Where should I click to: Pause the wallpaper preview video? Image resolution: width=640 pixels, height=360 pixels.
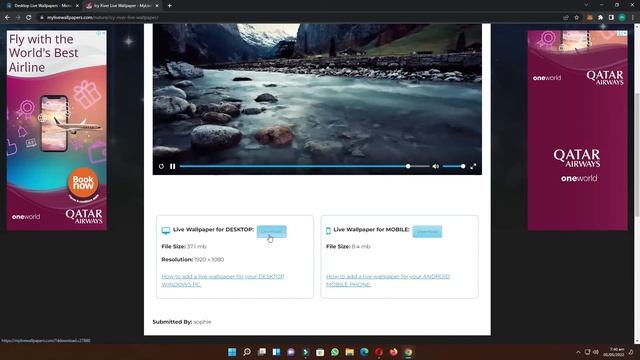[173, 167]
